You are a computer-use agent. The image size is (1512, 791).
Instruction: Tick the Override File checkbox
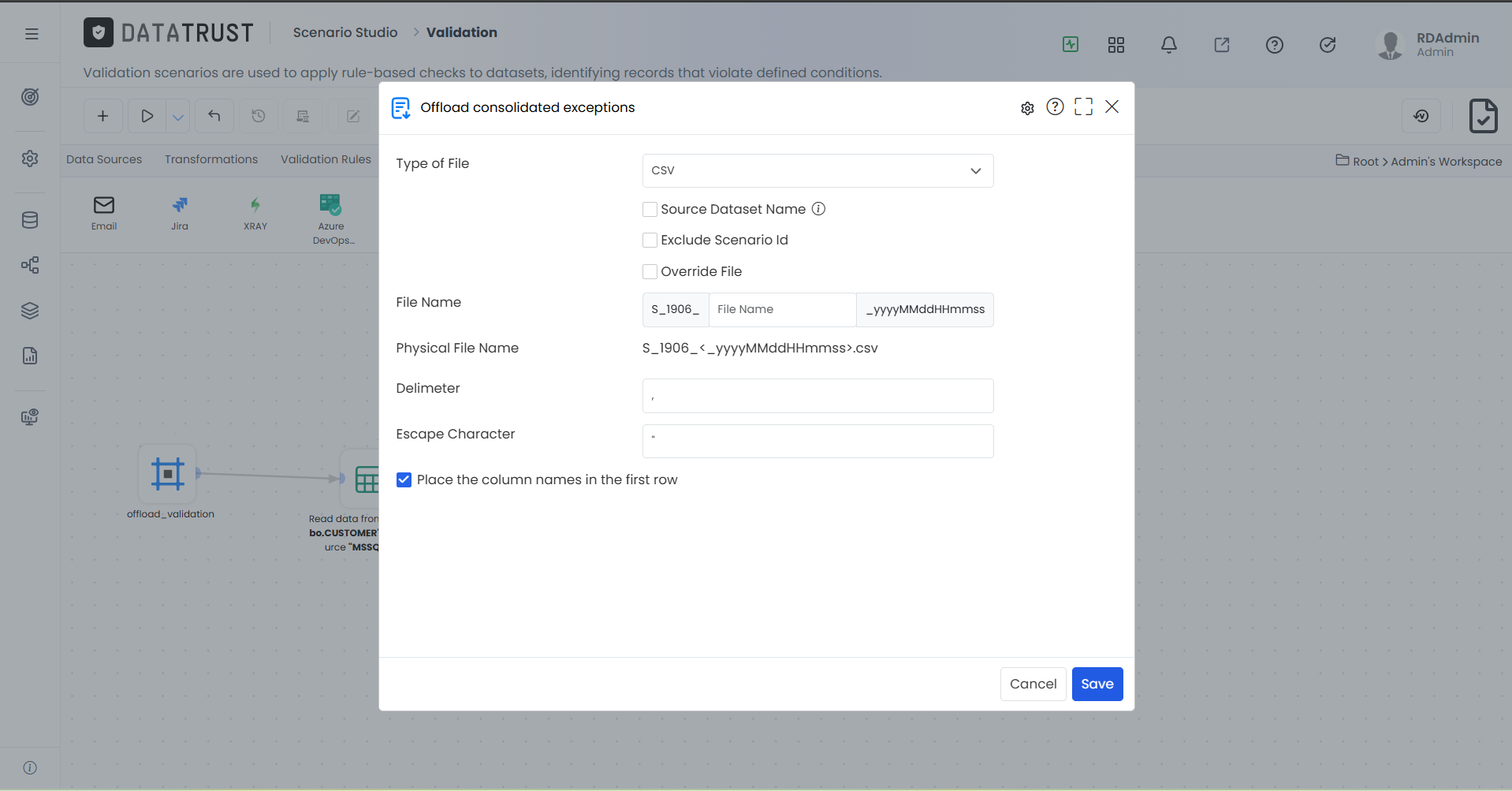coord(650,271)
